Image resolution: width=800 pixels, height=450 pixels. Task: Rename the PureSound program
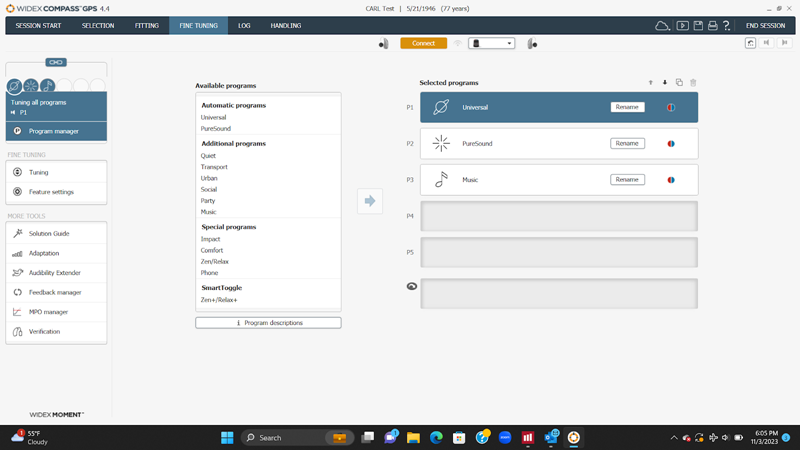click(627, 143)
